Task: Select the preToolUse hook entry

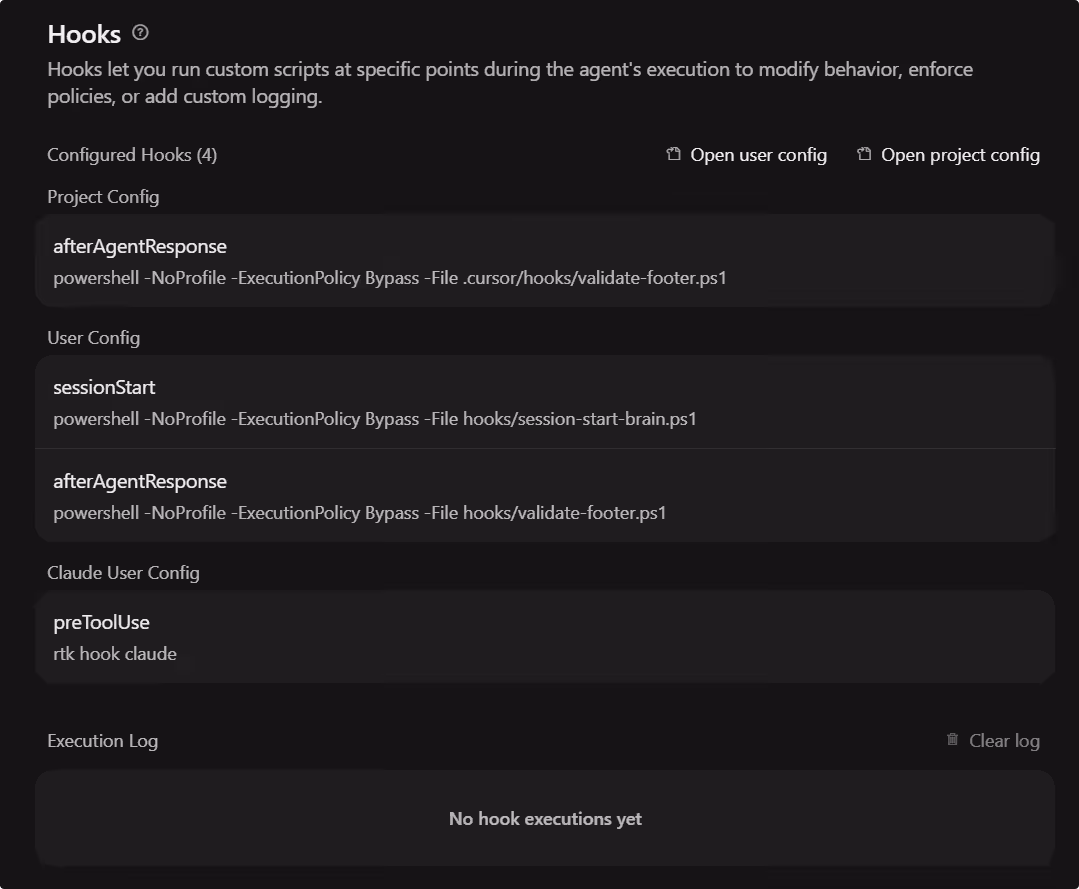Action: [x=545, y=636]
